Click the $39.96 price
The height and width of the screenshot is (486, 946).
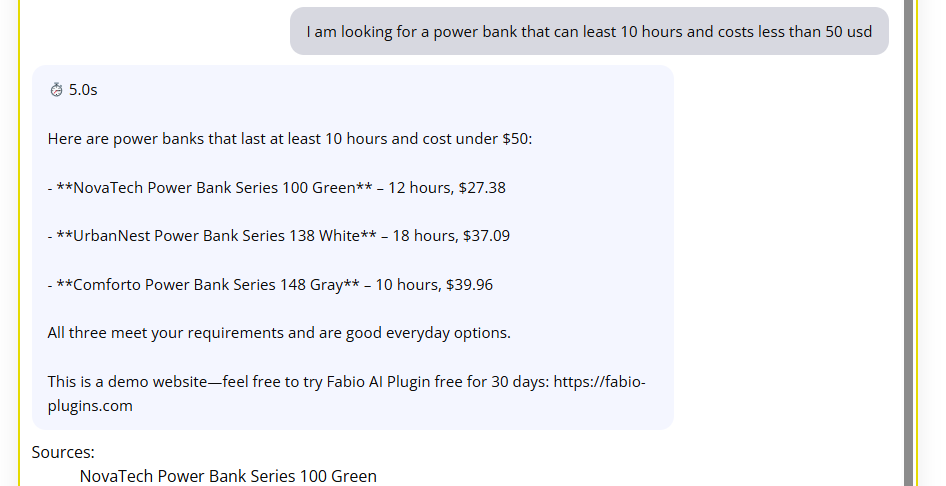[469, 284]
